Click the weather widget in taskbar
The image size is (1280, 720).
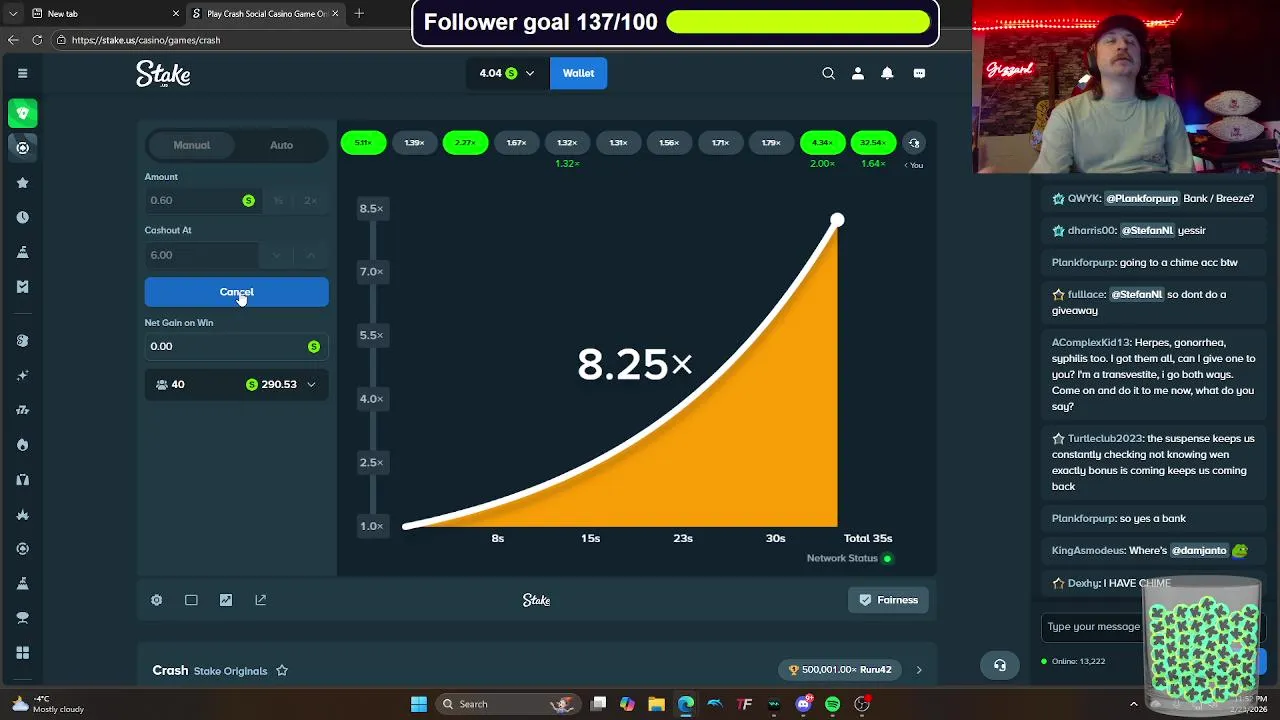46,704
